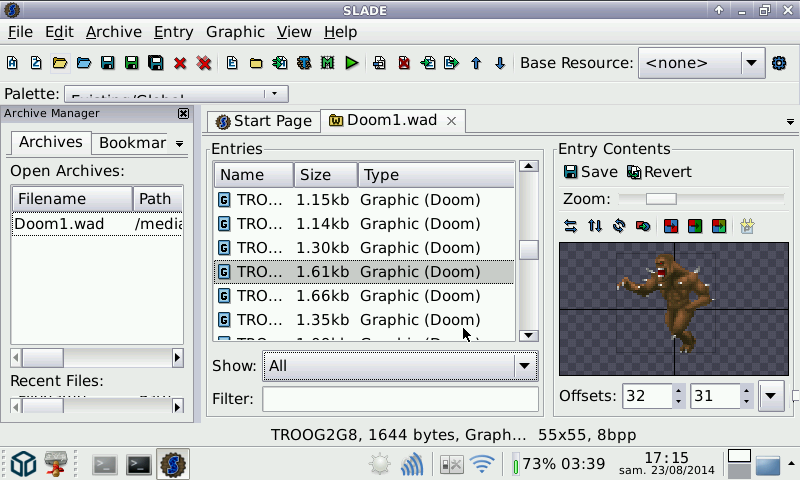This screenshot has height=480, width=800.
Task: Select the Archives tab
Action: click(x=51, y=142)
